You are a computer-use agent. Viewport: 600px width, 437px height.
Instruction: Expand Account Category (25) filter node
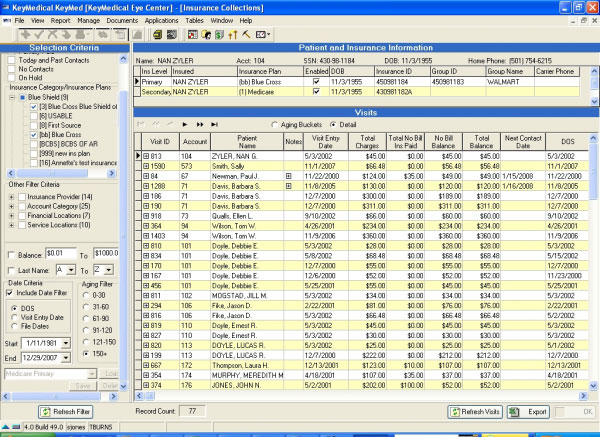point(11,206)
